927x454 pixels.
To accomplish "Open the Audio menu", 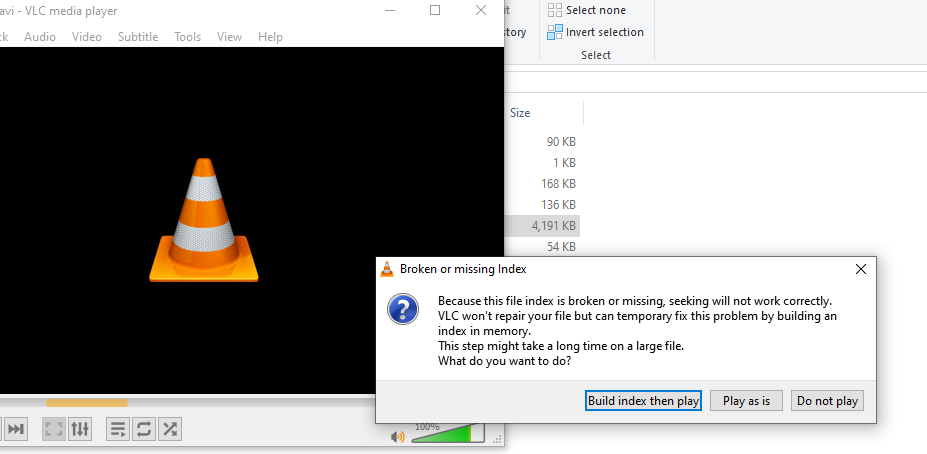I will (40, 37).
